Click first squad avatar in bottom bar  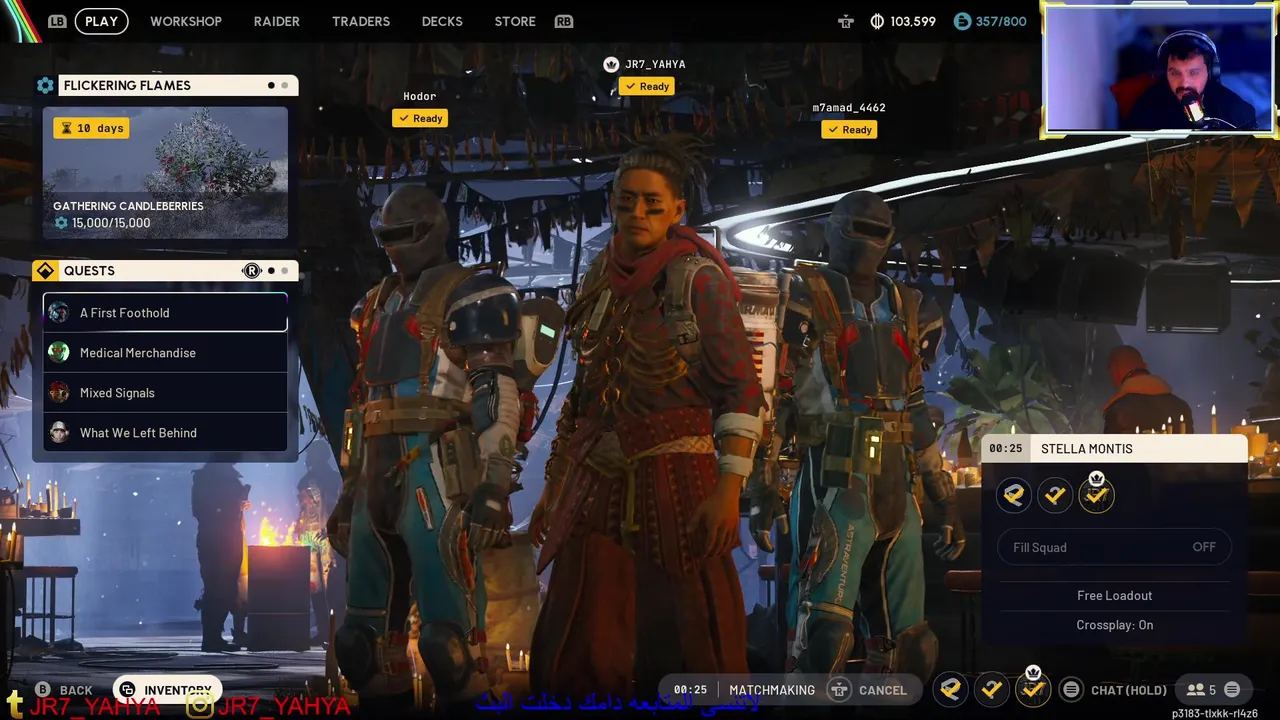click(950, 689)
